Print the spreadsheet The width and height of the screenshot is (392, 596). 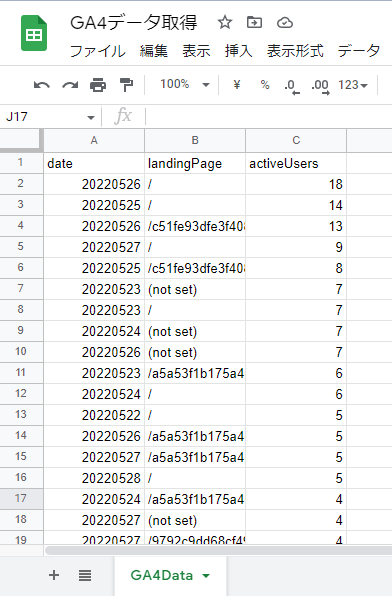tap(98, 85)
